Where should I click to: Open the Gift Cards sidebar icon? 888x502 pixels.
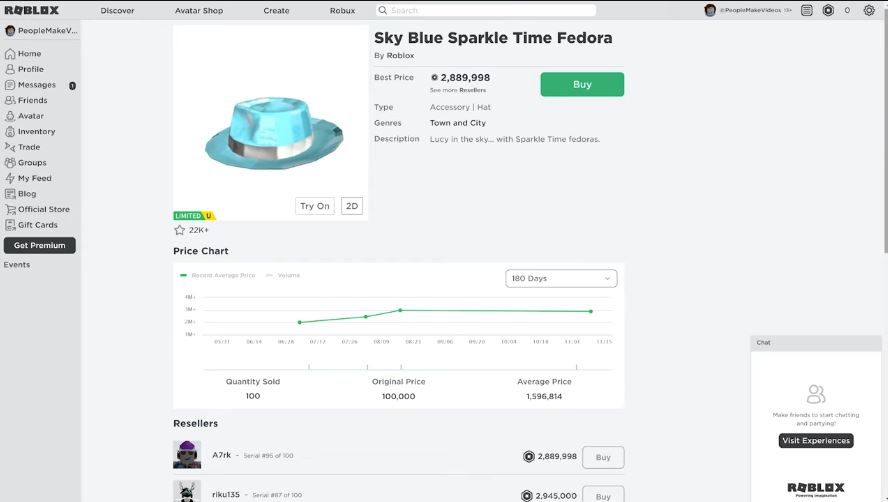click(10, 225)
